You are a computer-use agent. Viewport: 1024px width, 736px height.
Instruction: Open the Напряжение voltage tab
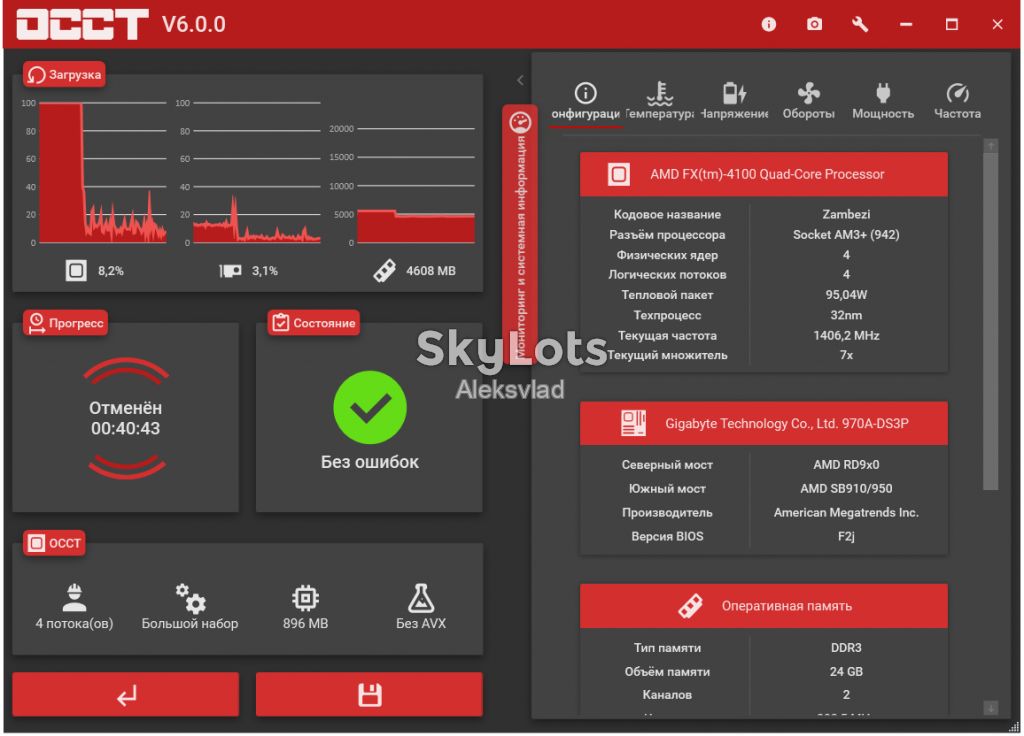point(735,101)
